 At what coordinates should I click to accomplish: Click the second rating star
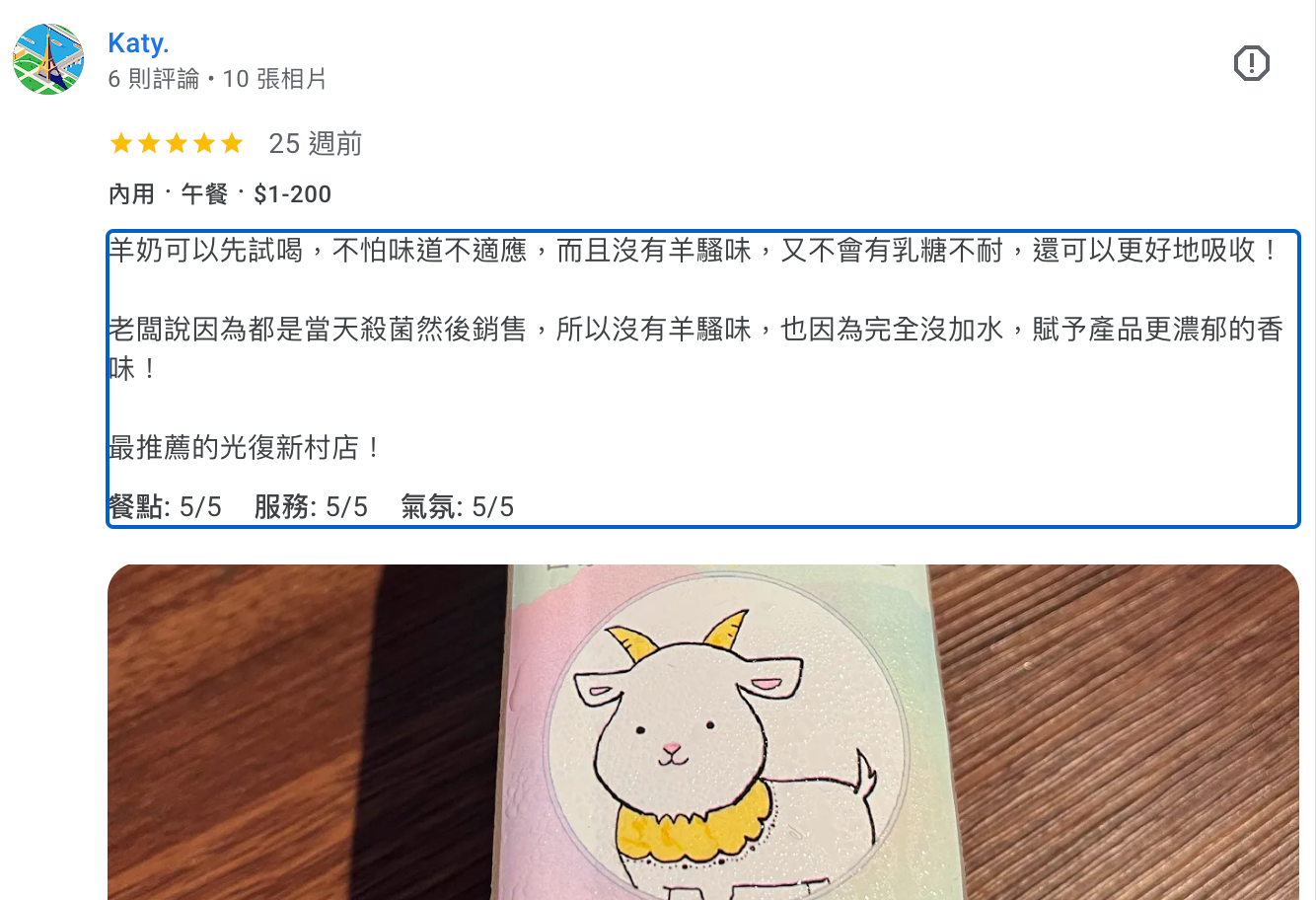tap(149, 144)
